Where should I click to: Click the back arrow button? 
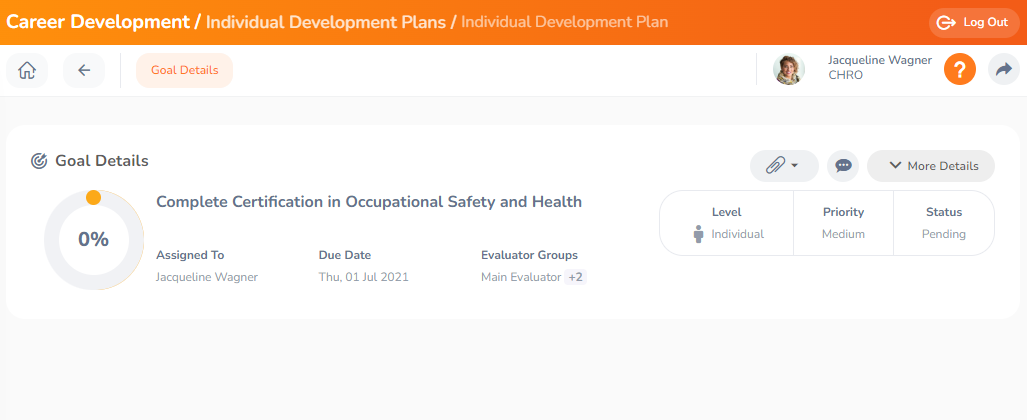84,70
